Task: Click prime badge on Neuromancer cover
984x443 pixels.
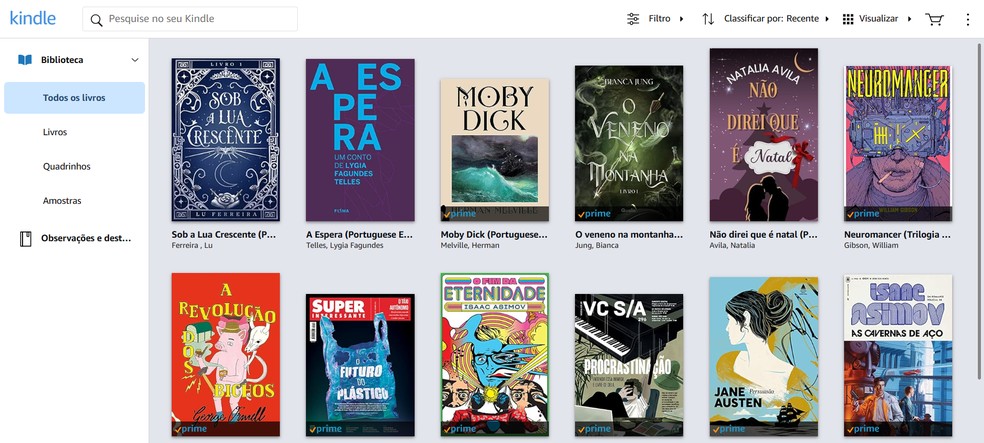Action: point(863,214)
